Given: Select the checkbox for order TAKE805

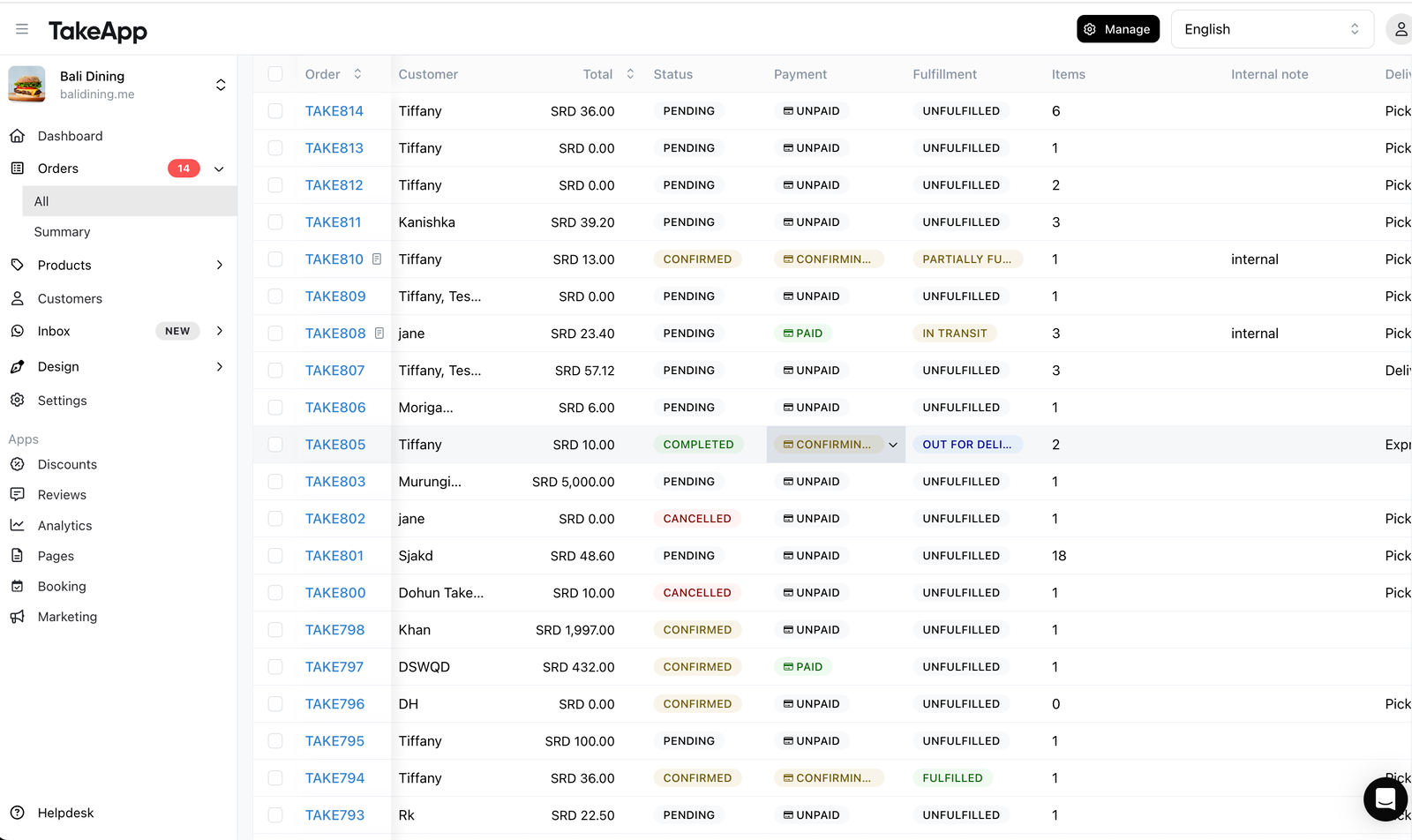Looking at the screenshot, I should [x=275, y=445].
